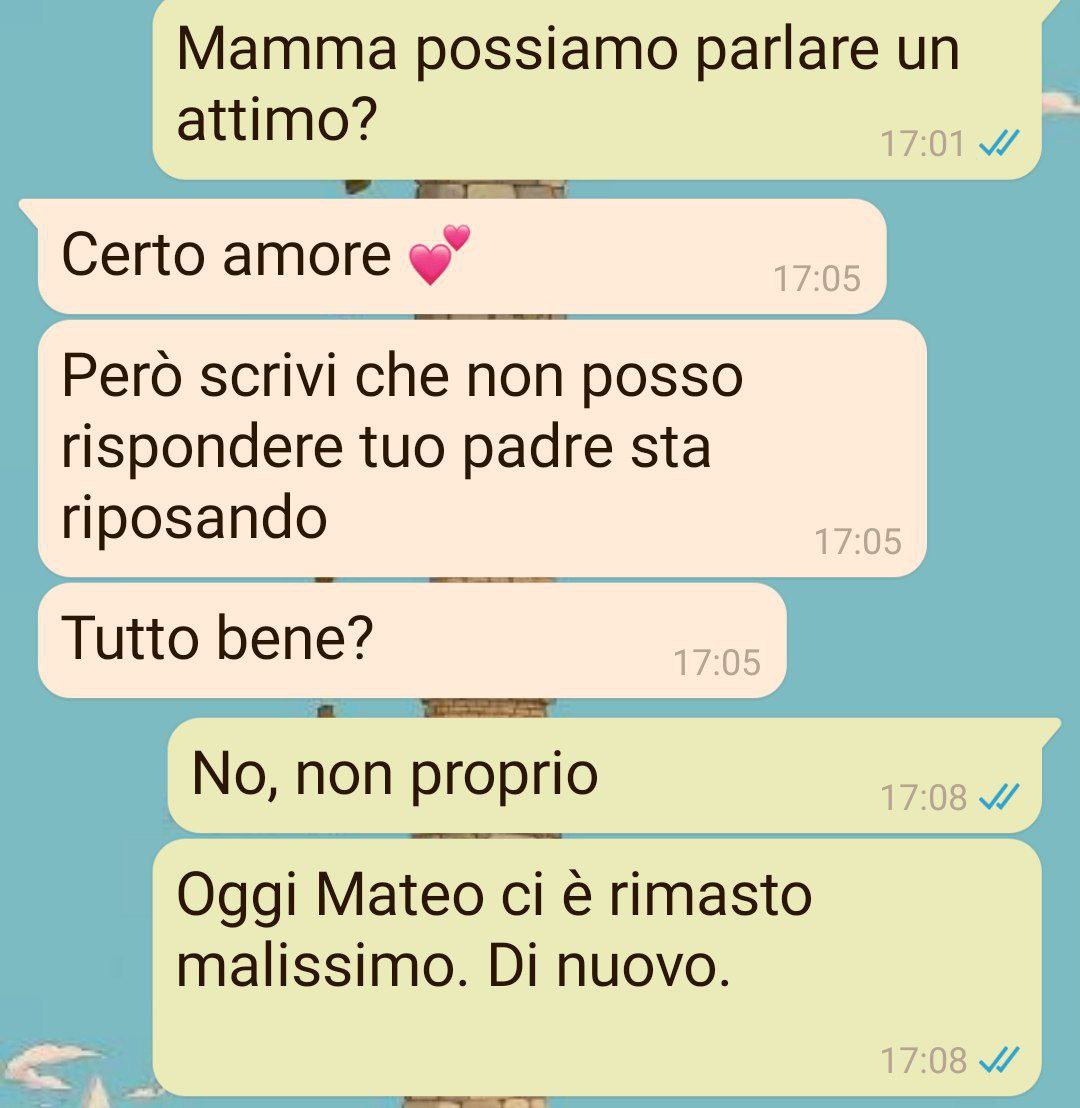Tap the 17:05 timestamp beside "riposando"
The width and height of the screenshot is (1080, 1108).
[x=858, y=542]
